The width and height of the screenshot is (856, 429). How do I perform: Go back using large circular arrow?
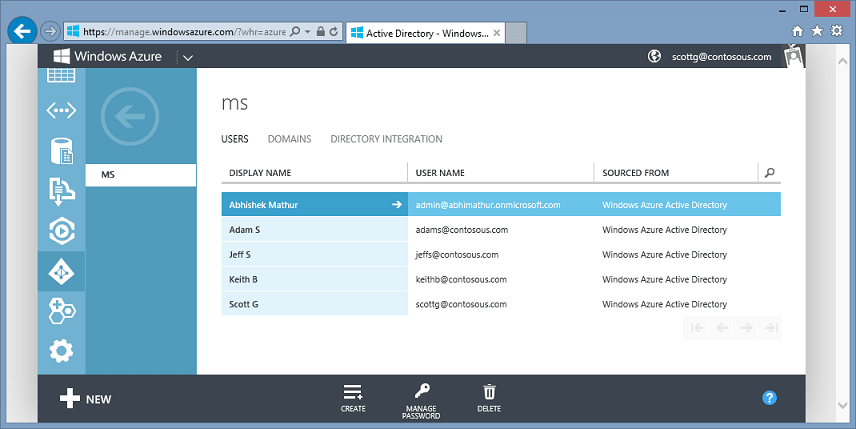tap(130, 116)
